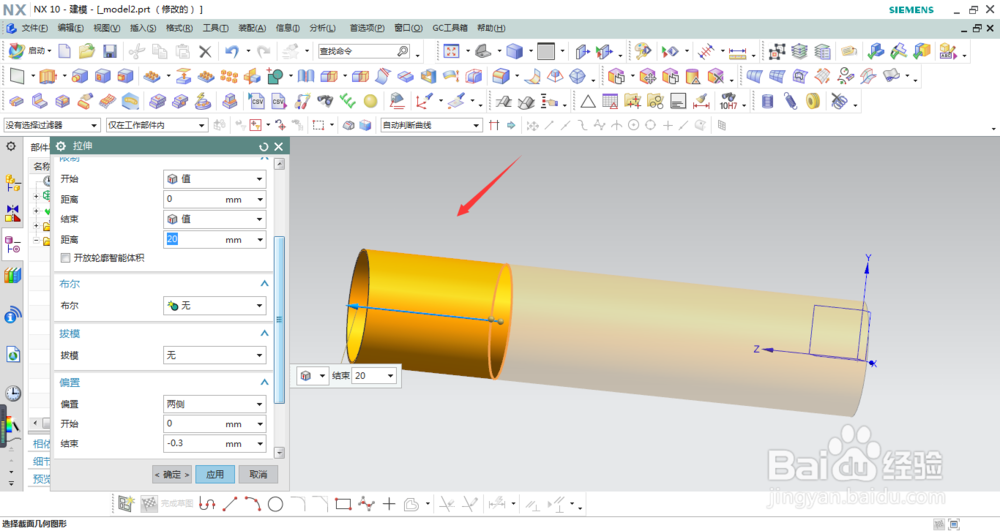This screenshot has height=531, width=1000.
Task: Open the 编辑(E) menu
Action: click(70, 28)
